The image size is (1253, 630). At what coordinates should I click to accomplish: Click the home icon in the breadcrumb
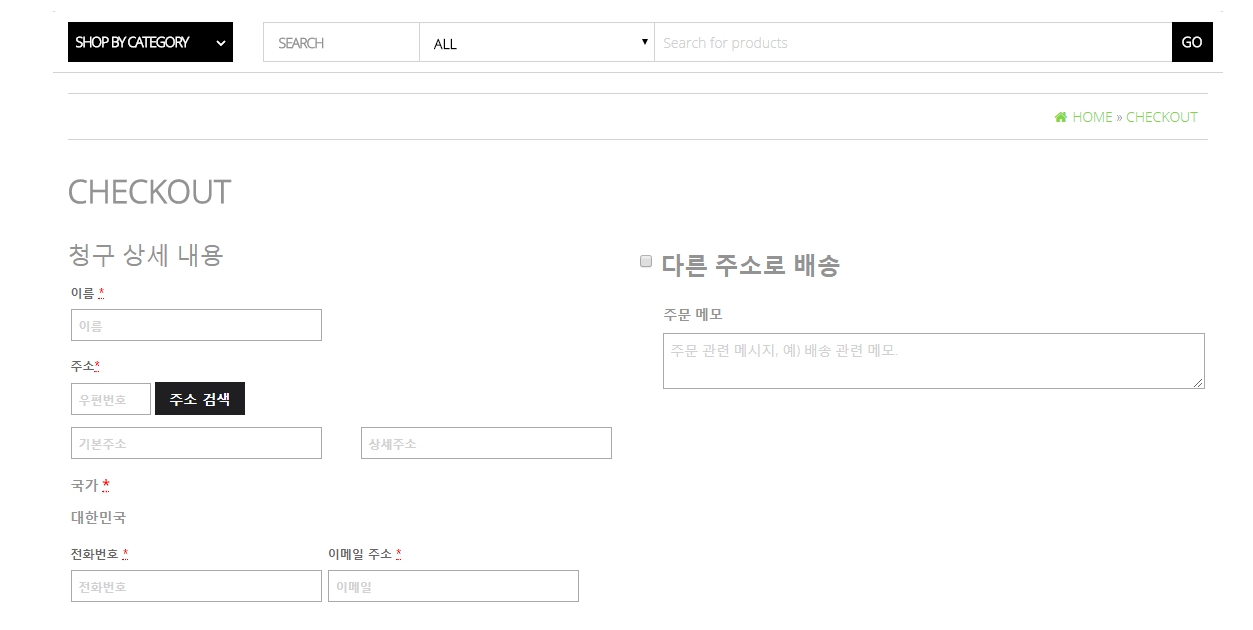pyautogui.click(x=1060, y=117)
